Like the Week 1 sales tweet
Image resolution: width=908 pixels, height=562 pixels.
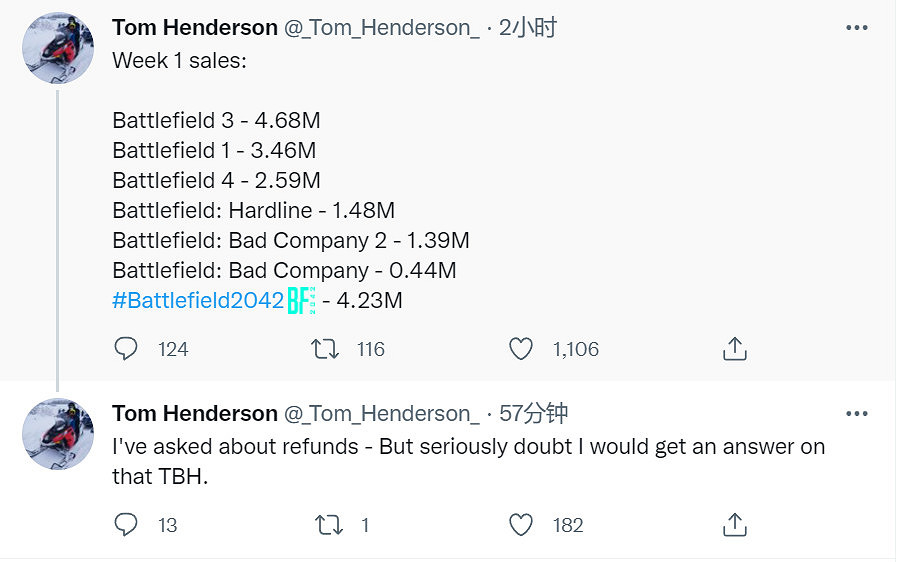[x=521, y=349]
